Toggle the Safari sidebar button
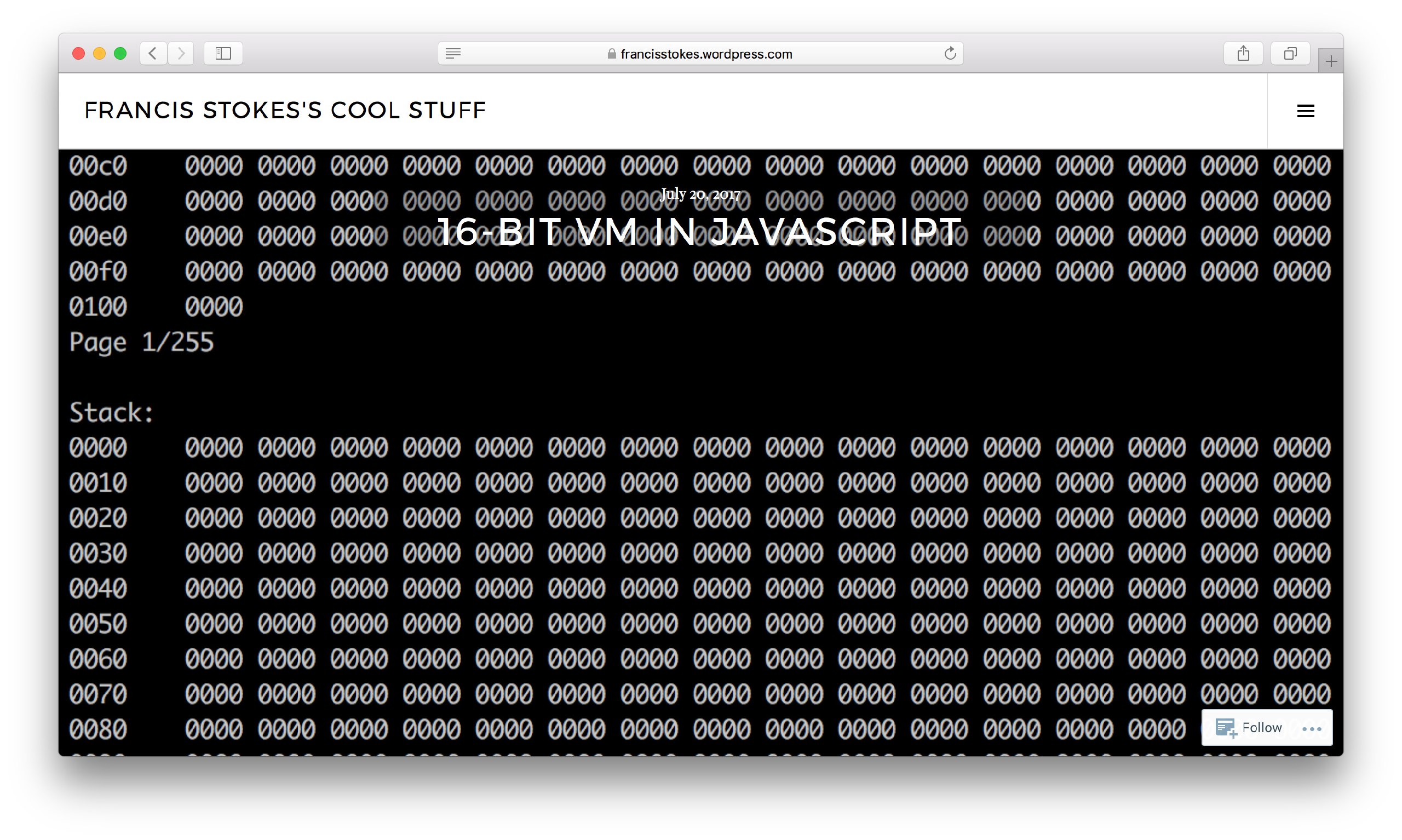Viewport: 1402px width, 840px height. click(x=223, y=53)
